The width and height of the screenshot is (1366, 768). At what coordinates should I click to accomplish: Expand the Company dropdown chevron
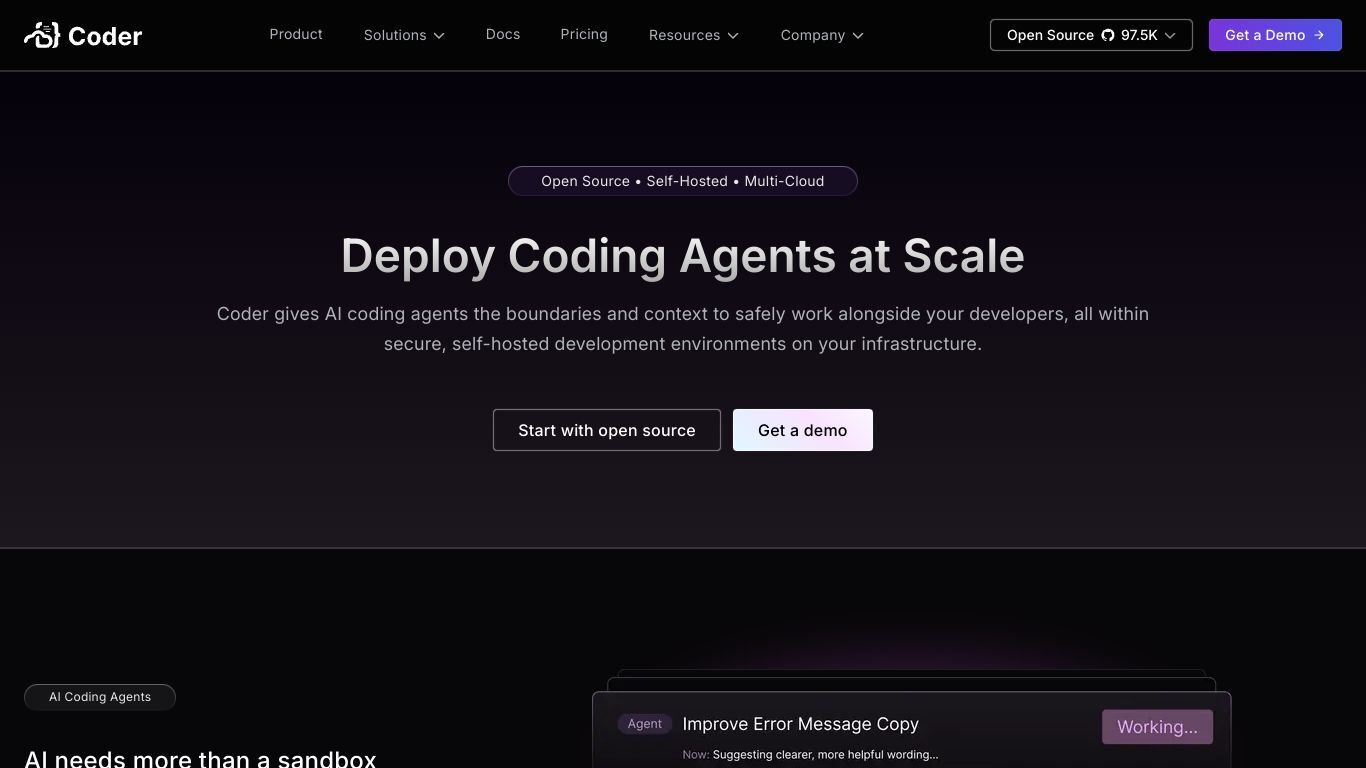click(x=857, y=35)
